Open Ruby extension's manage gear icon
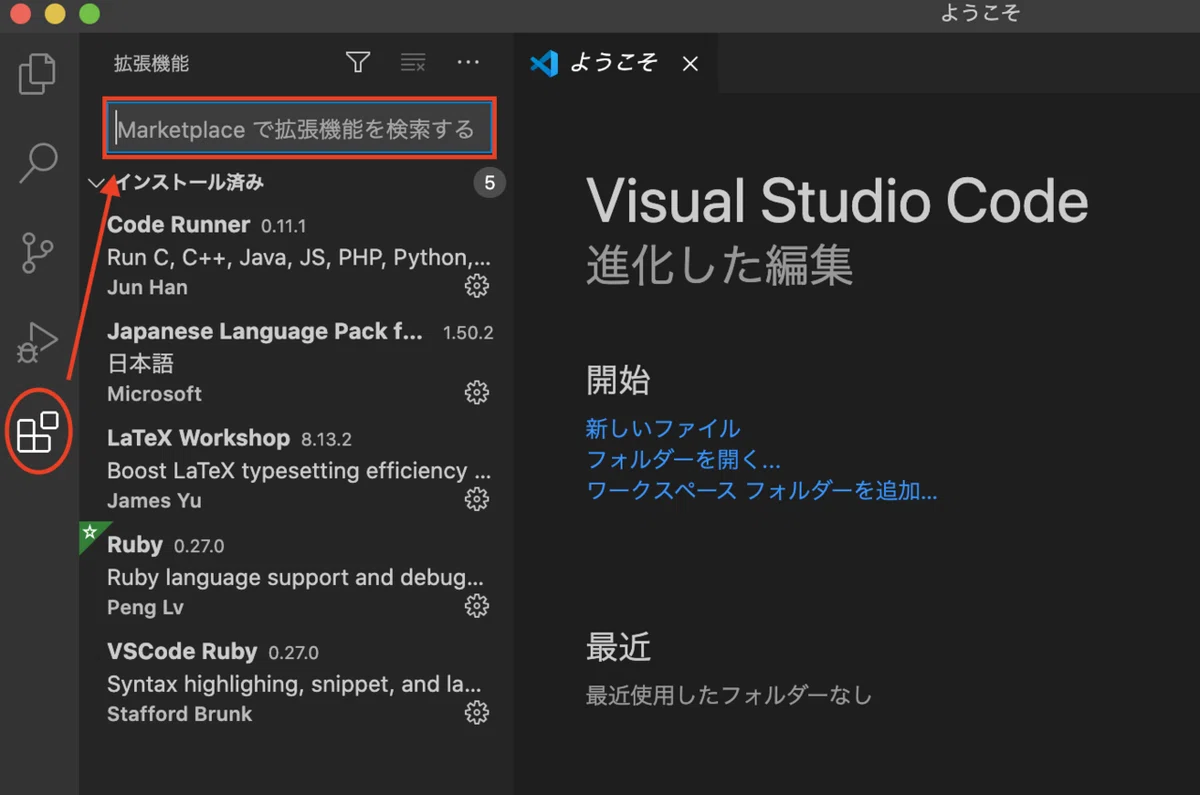This screenshot has height=795, width=1200. click(x=477, y=606)
